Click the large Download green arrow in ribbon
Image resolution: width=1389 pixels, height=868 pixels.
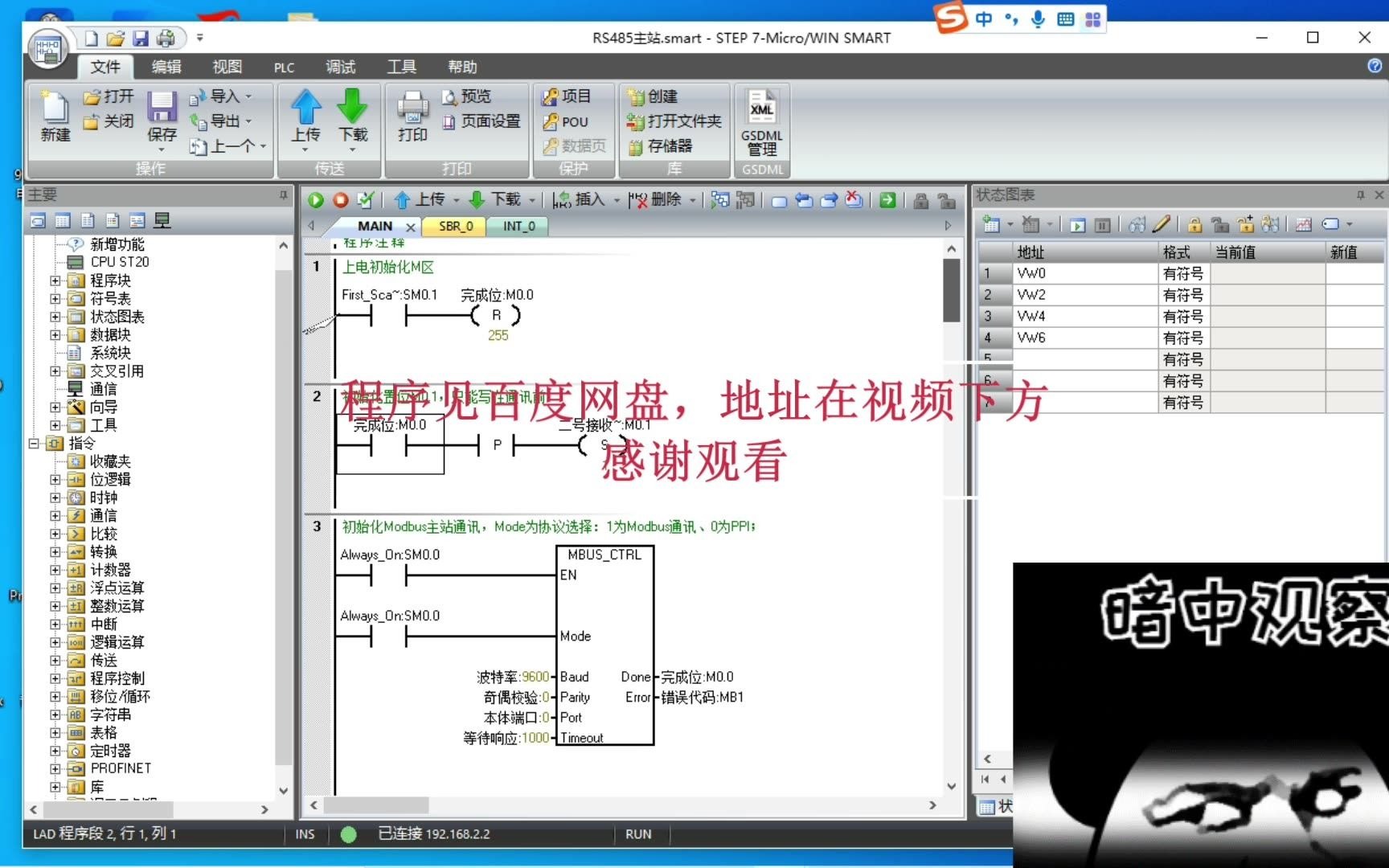click(x=352, y=108)
